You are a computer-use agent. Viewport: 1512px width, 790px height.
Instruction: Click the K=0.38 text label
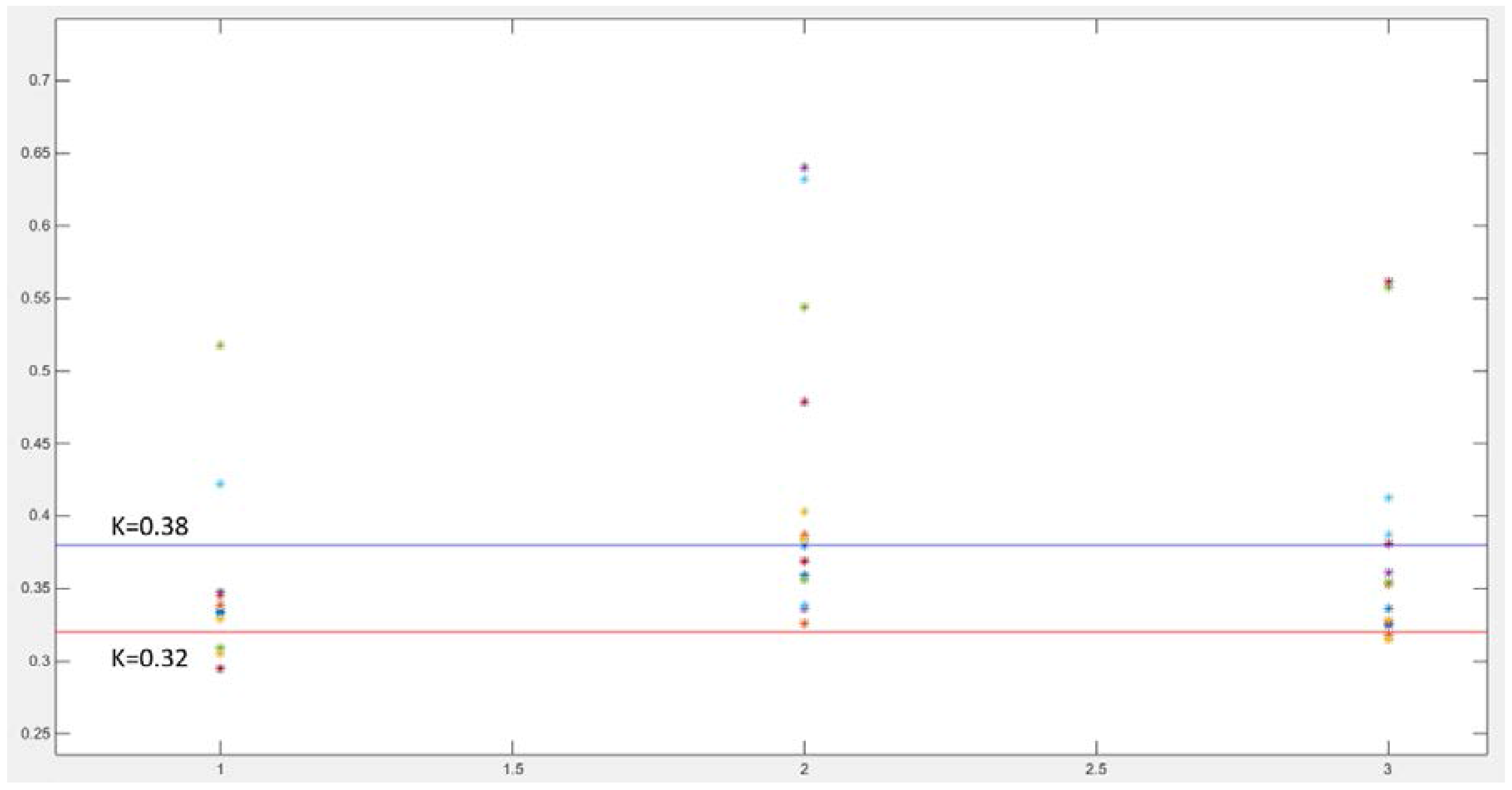150,527
